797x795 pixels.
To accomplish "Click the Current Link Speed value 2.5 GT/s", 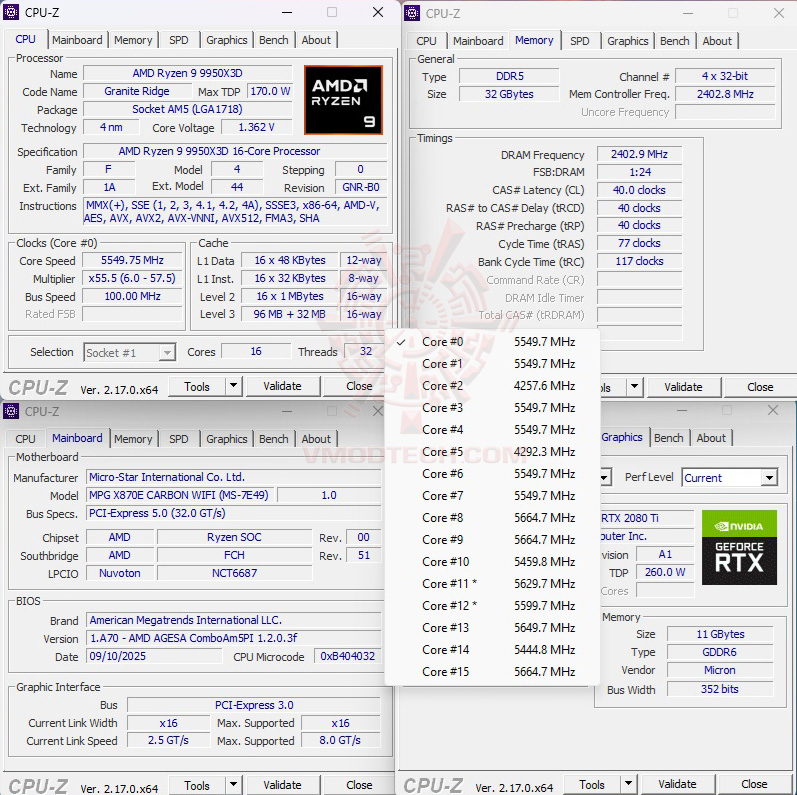I will [x=168, y=740].
